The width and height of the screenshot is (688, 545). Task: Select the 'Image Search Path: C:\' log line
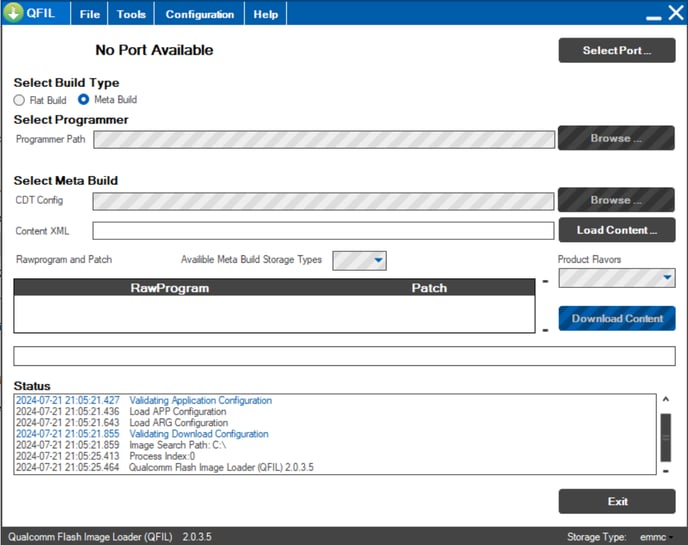[121, 445]
